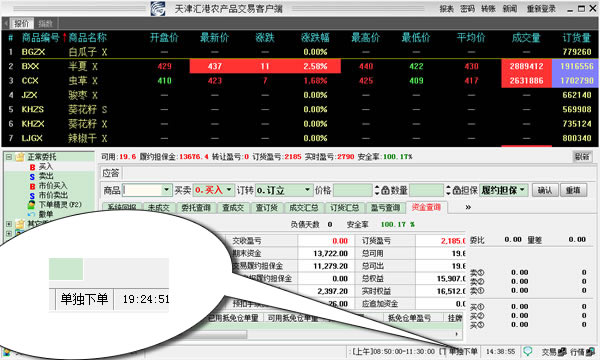Viewport: 600px width, 360px height.
Task: Switch to the 未成交 tab
Action: [159, 207]
